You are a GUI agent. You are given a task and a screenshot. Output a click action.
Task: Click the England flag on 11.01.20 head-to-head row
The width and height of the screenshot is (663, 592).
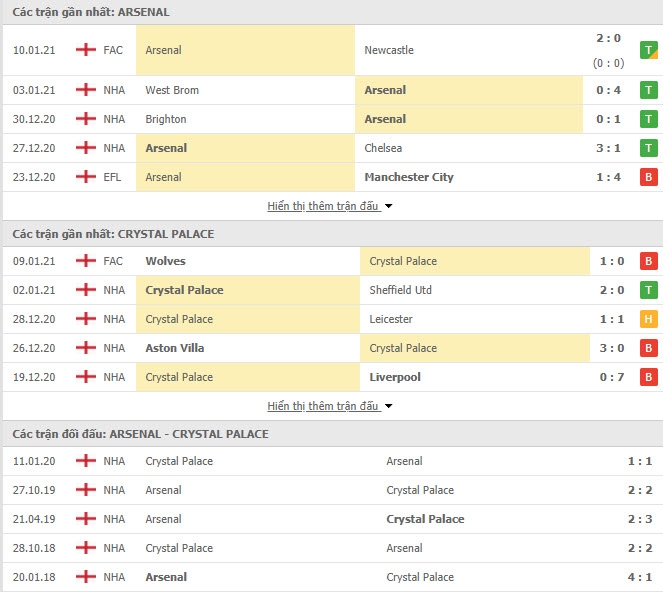coord(86,460)
